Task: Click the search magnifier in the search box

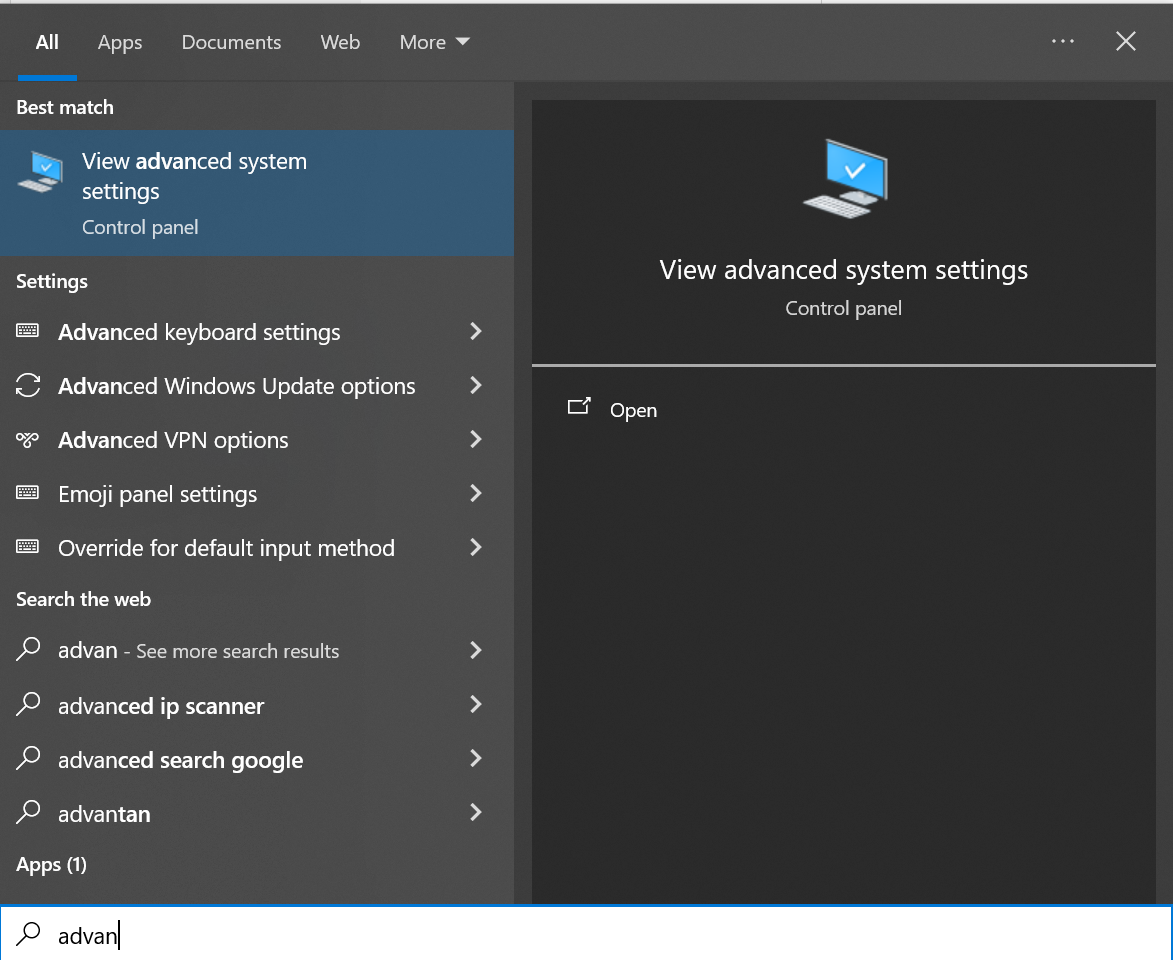Action: click(27, 935)
